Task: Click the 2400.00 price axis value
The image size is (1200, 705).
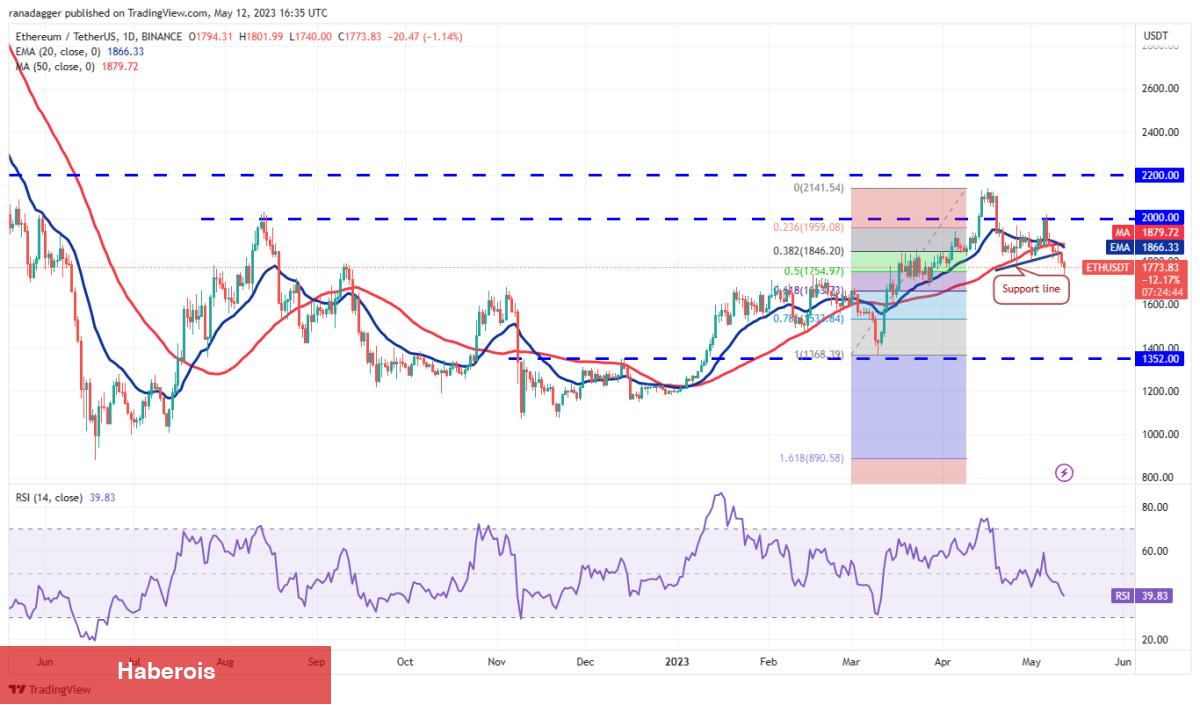Action: pos(1160,132)
